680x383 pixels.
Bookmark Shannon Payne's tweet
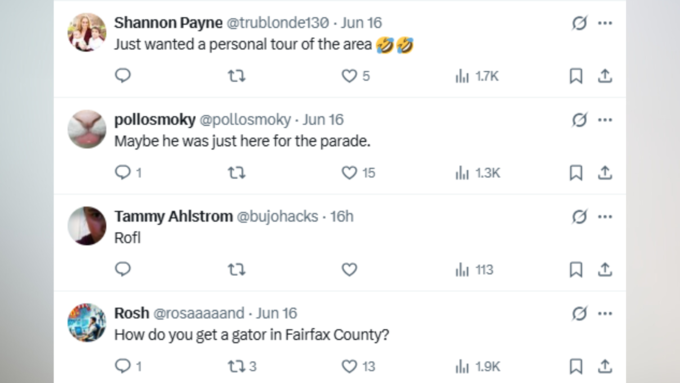[575, 76]
